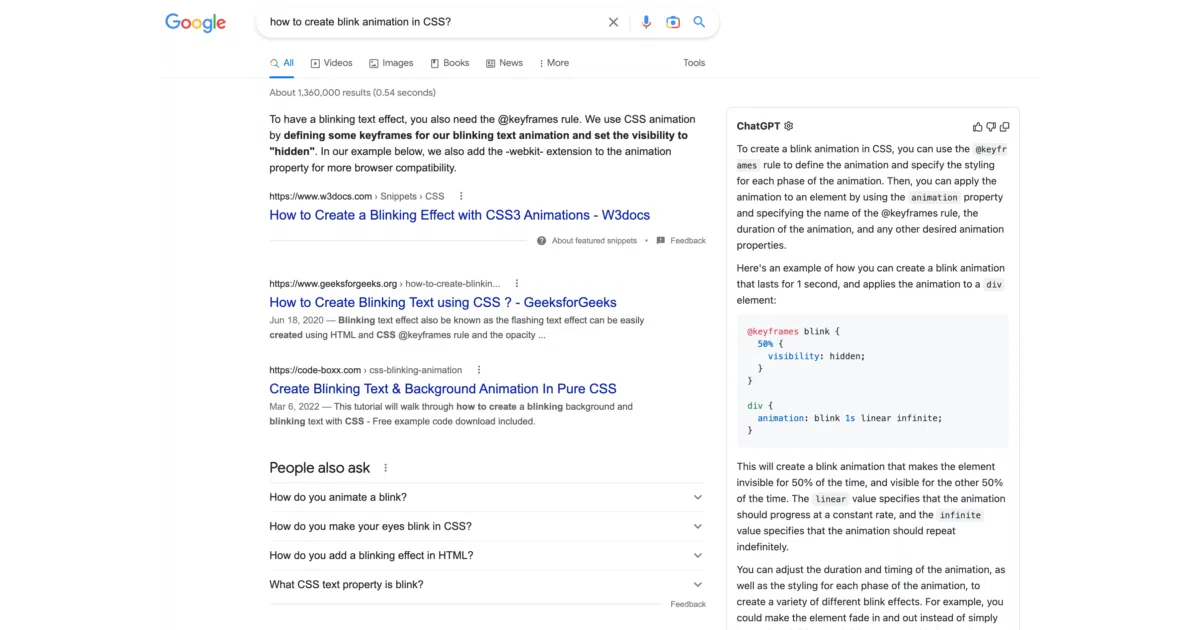1200x630 pixels.
Task: Clear the search query with the X icon
Action: point(614,22)
